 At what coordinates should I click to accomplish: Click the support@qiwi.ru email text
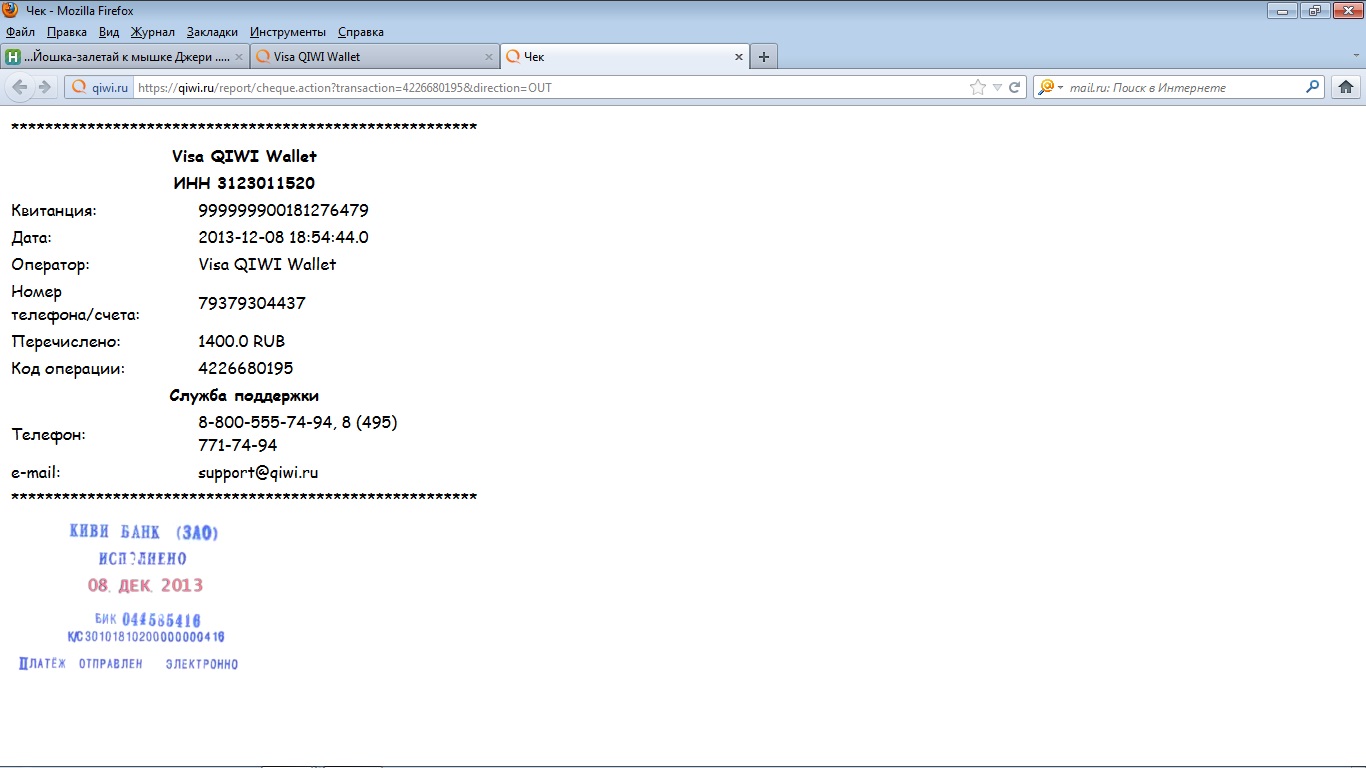[x=258, y=473]
